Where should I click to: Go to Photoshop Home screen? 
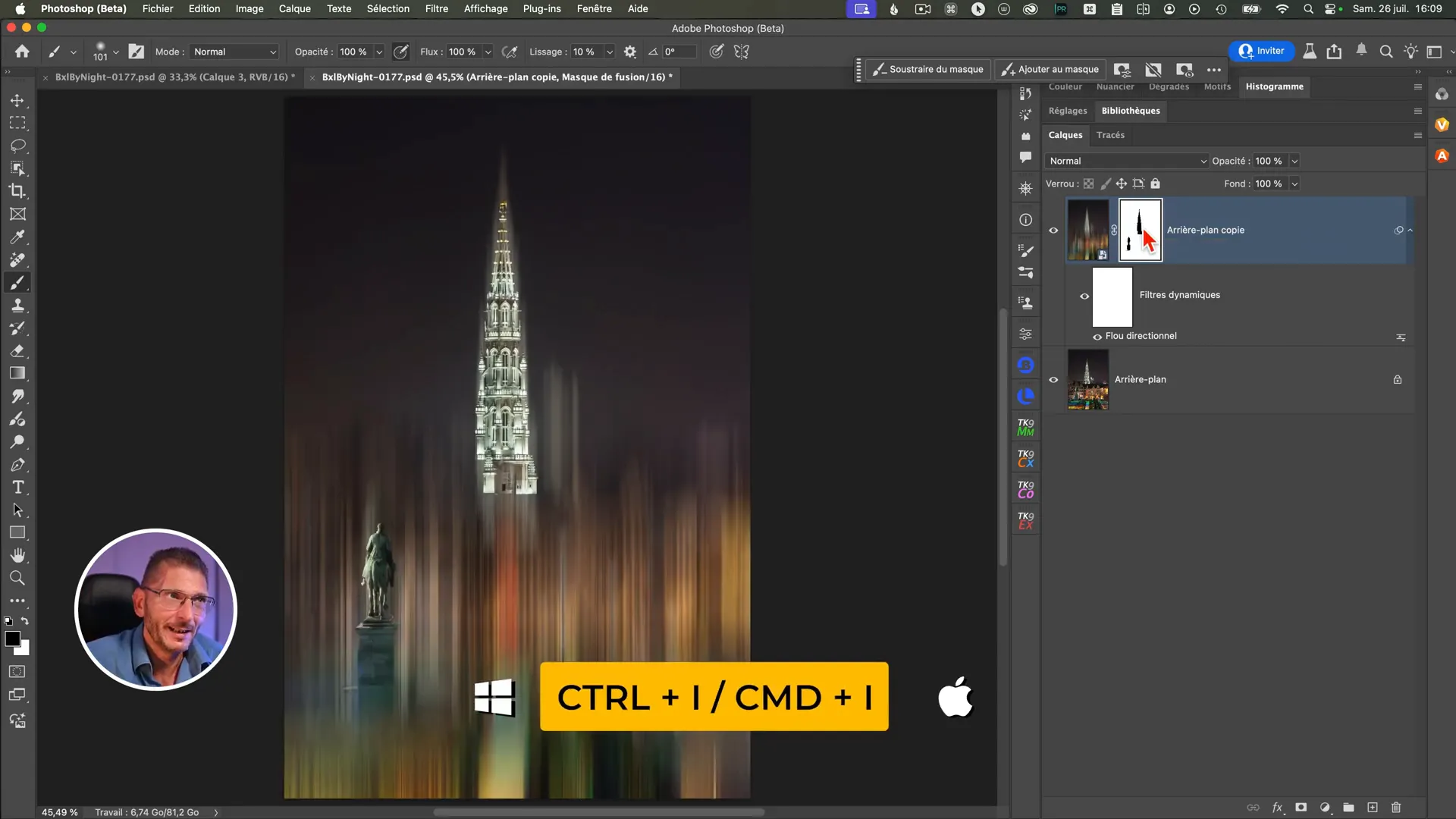click(22, 52)
